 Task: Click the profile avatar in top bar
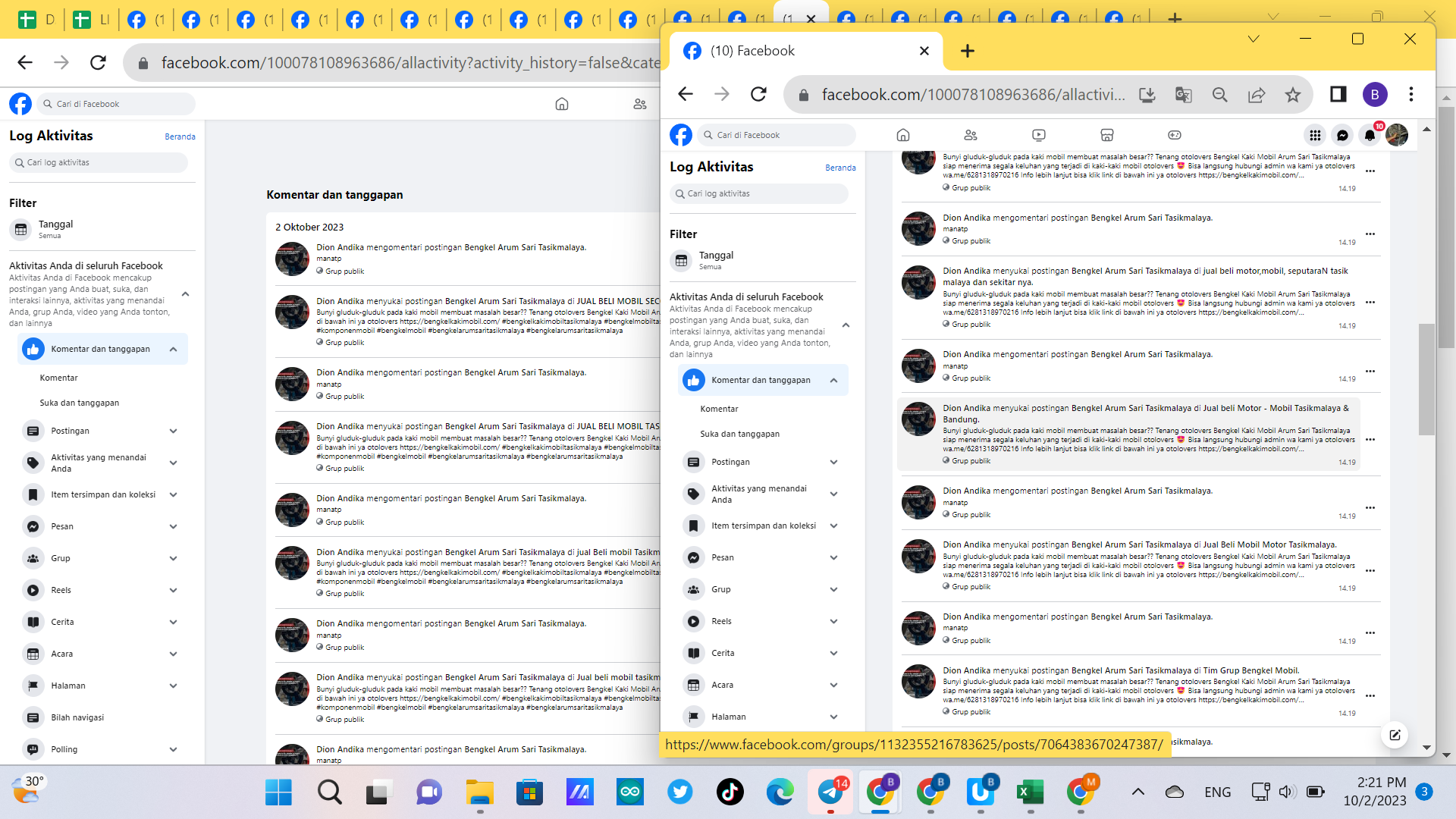[x=1397, y=135]
